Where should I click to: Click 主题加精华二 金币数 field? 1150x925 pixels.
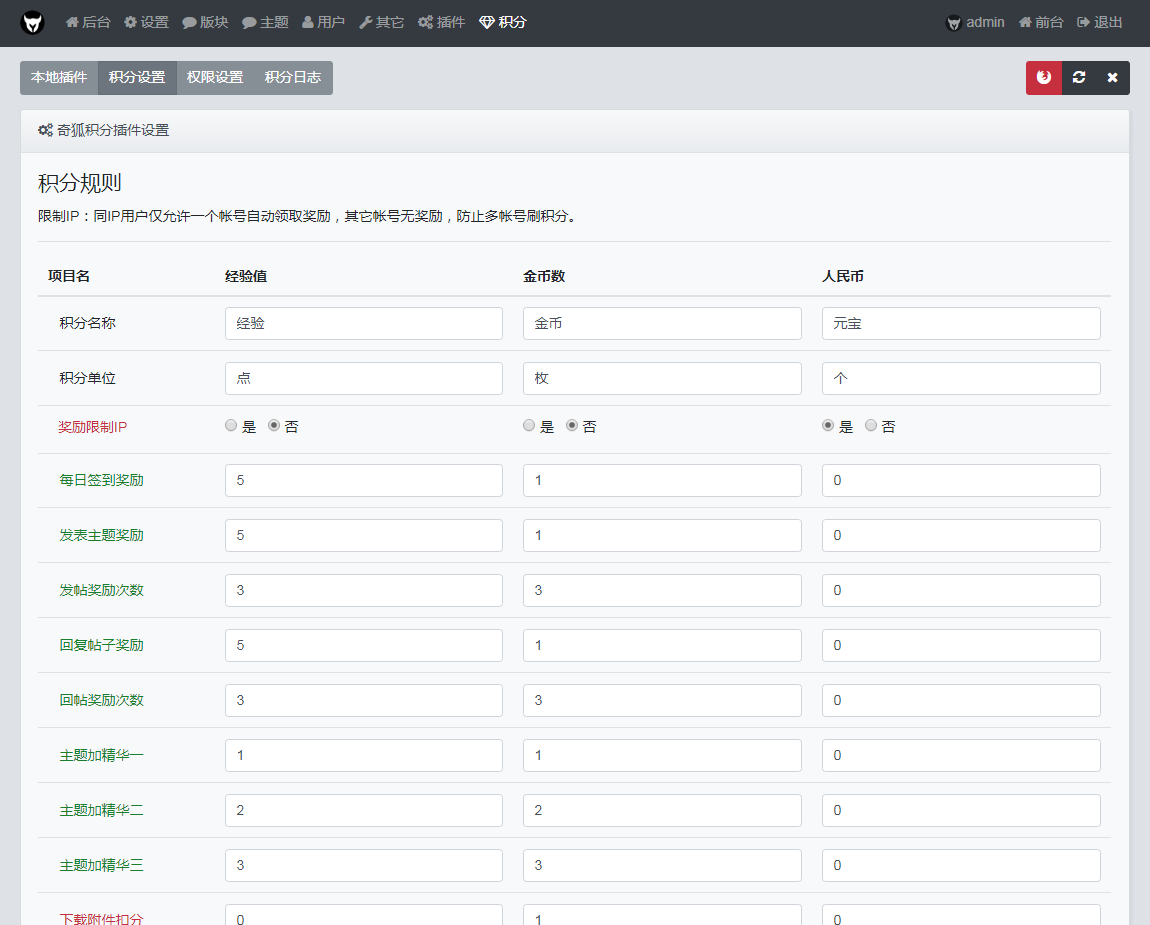(x=662, y=811)
